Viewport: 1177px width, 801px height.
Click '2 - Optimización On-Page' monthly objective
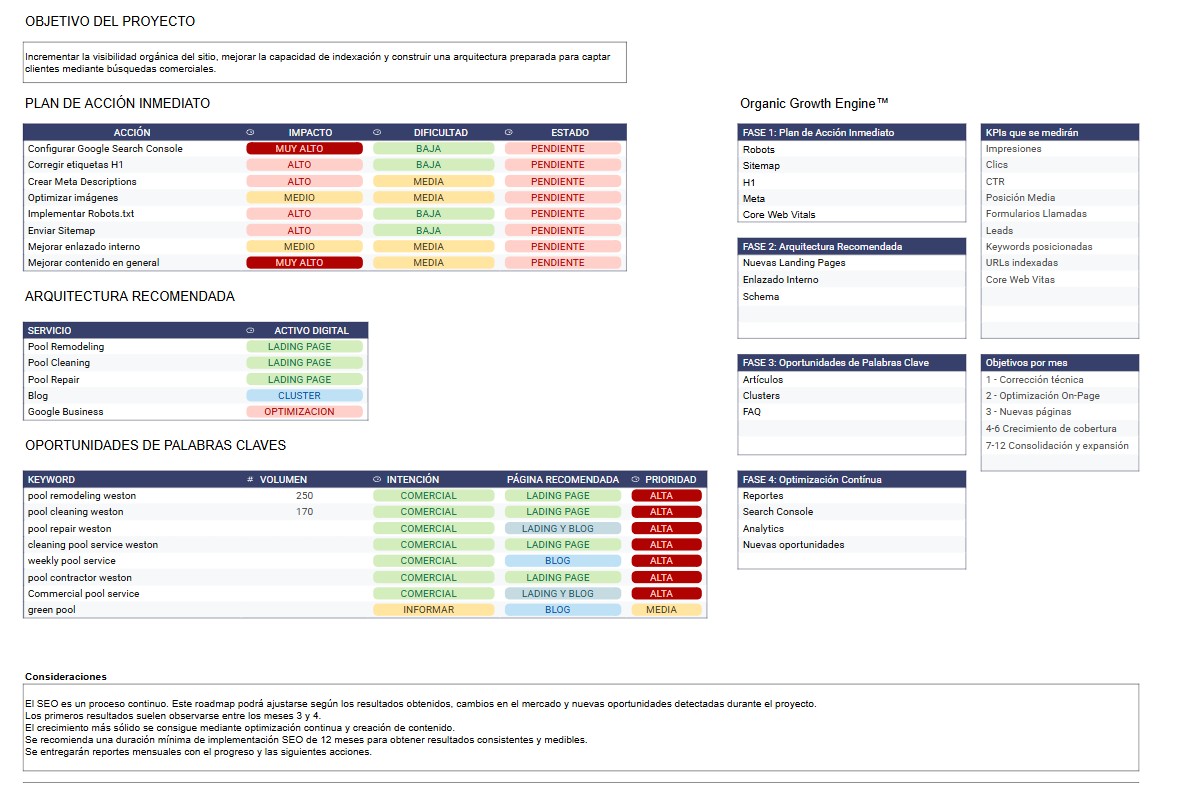pyautogui.click(x=1043, y=396)
